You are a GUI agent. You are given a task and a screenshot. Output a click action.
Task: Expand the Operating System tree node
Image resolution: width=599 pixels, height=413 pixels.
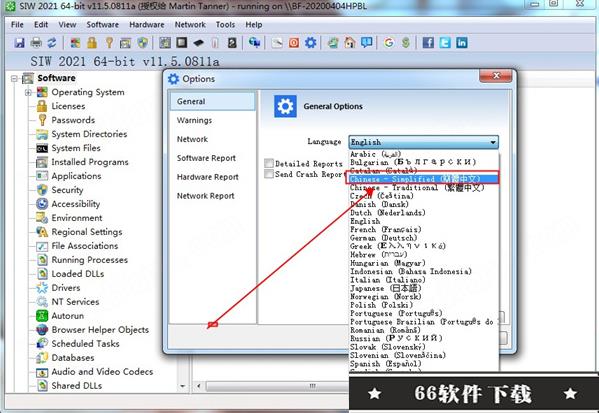click(x=28, y=92)
